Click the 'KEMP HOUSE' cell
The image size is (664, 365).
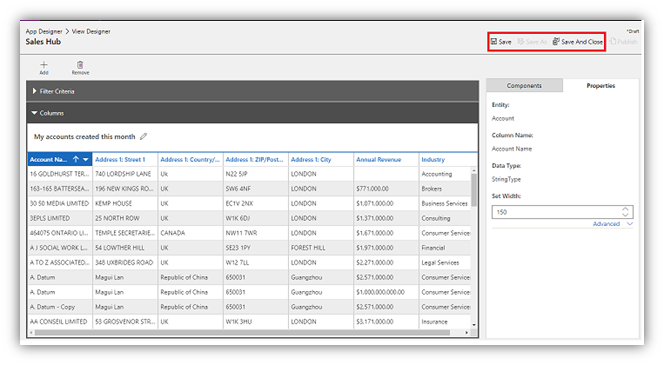[125, 203]
